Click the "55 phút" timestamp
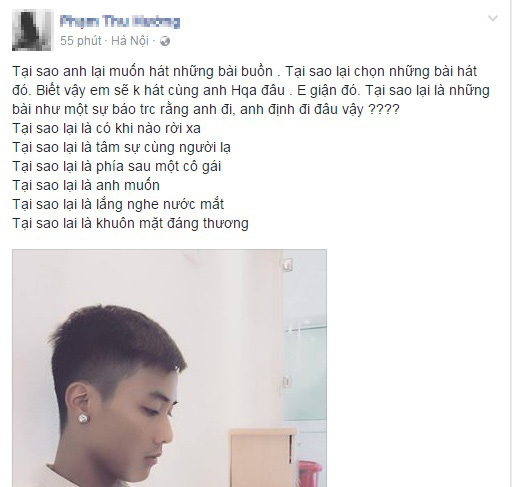 pyautogui.click(x=80, y=41)
